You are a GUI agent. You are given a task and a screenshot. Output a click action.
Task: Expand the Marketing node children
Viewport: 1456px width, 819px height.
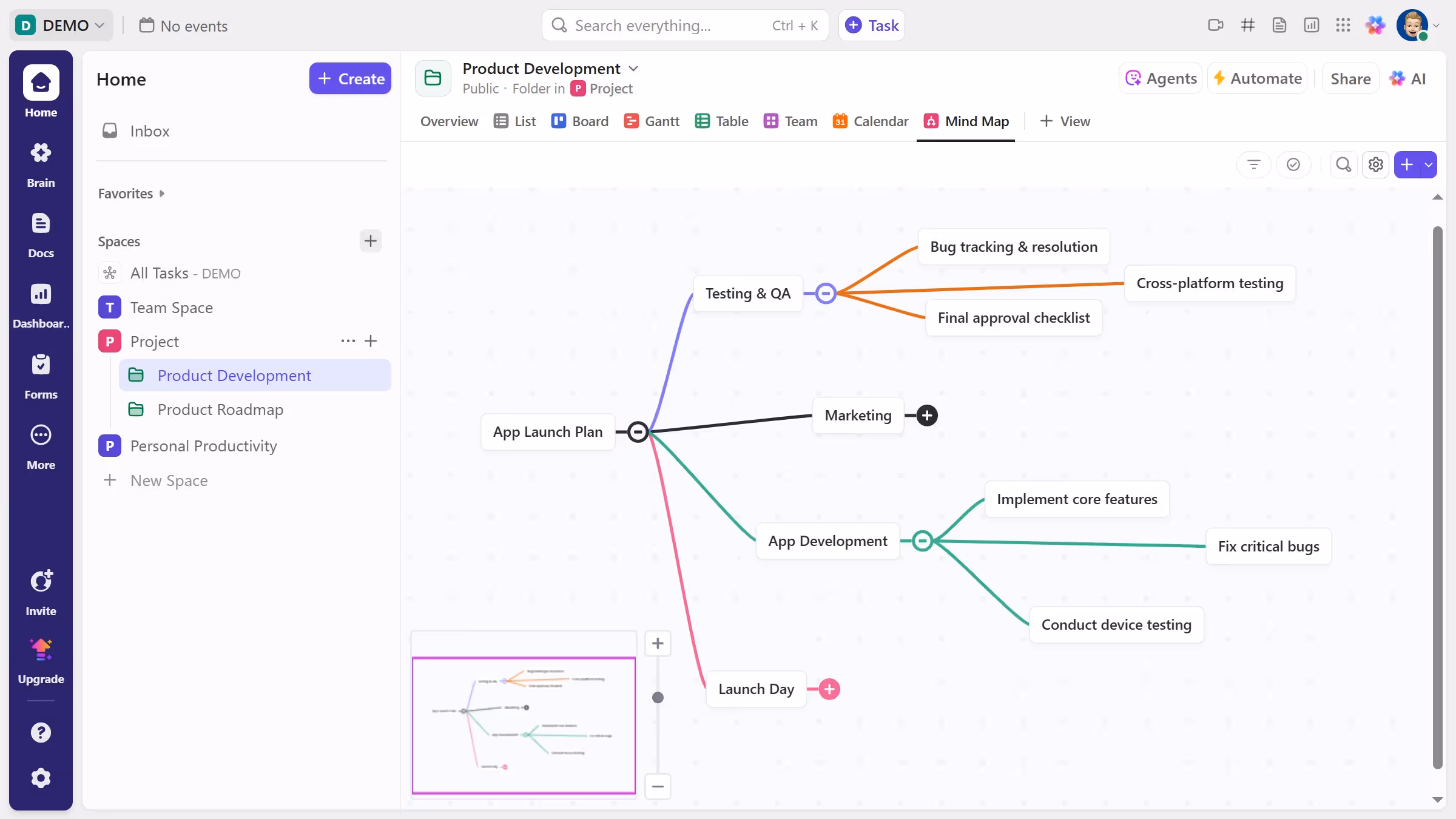926,416
